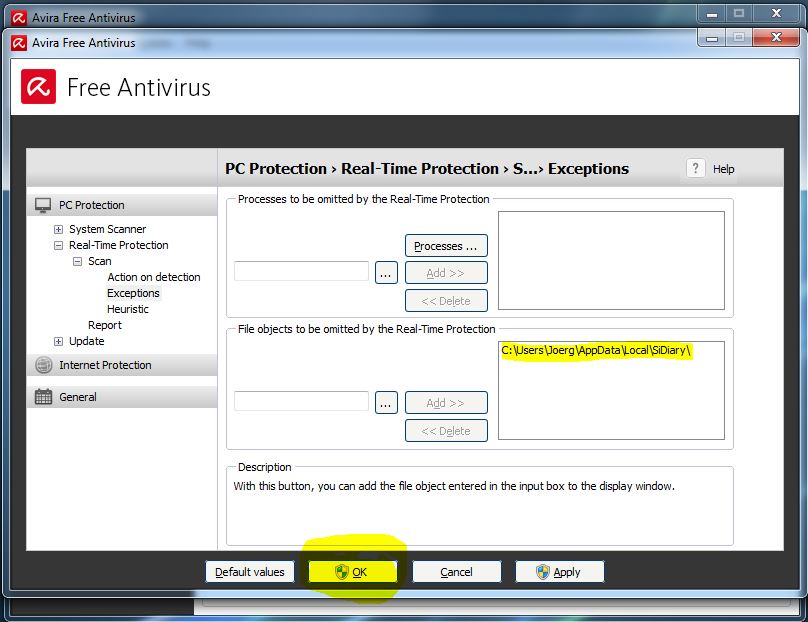This screenshot has height=622, width=808.
Task: Click the PC Protection monitor icon
Action: point(42,204)
